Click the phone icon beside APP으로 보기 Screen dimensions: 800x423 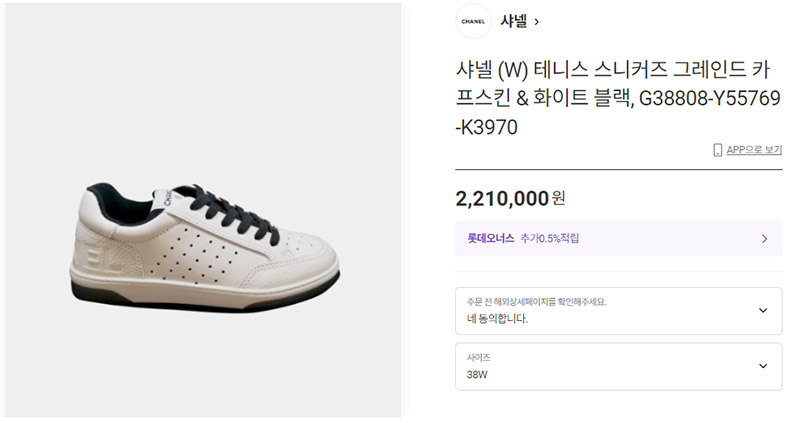click(x=717, y=150)
